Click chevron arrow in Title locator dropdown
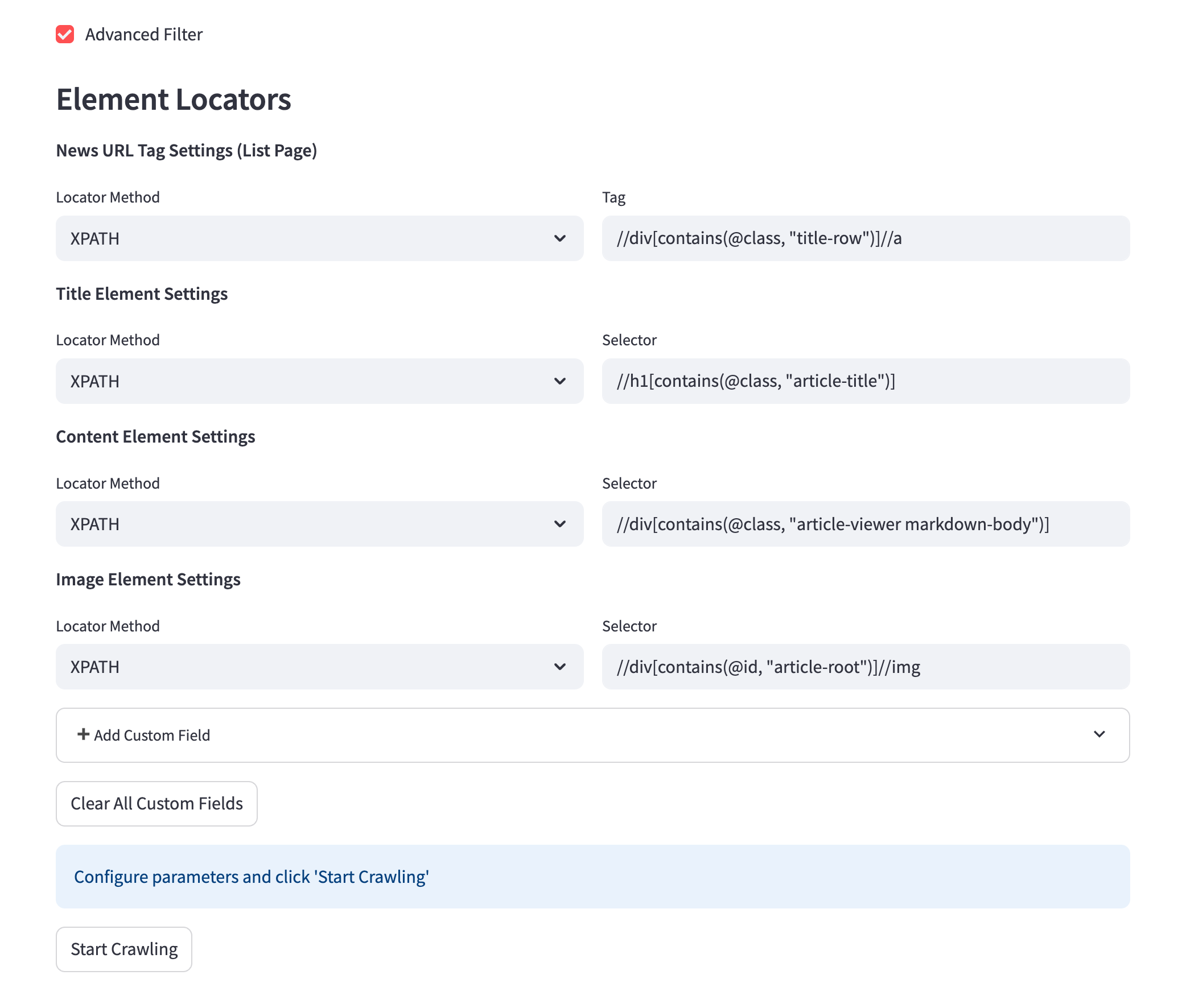 (x=560, y=381)
